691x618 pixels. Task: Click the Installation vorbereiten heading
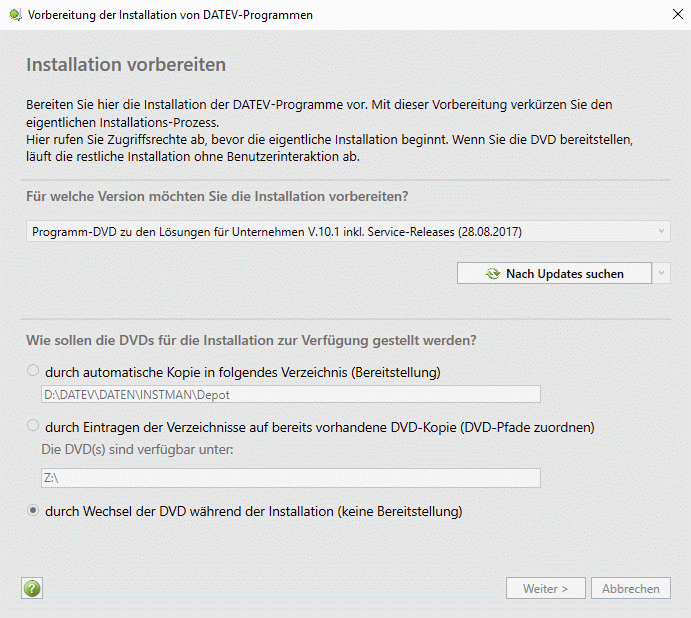click(x=126, y=64)
